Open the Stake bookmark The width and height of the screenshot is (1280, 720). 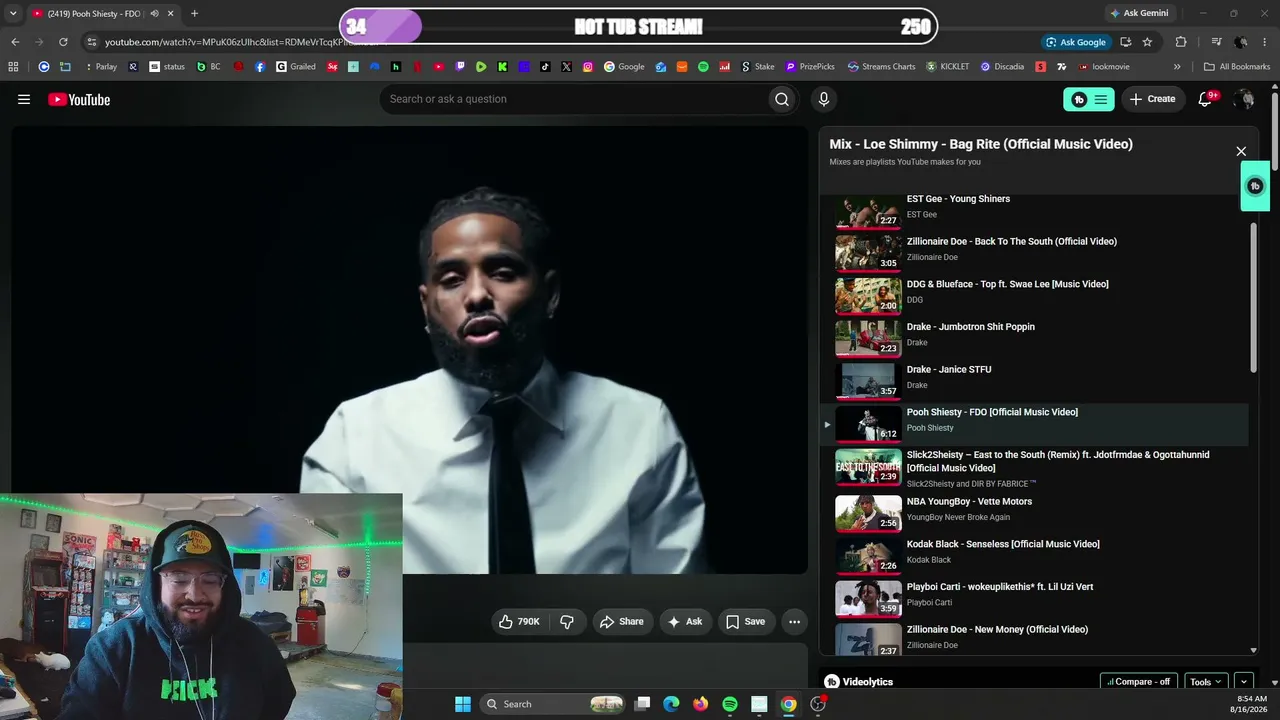(x=757, y=67)
